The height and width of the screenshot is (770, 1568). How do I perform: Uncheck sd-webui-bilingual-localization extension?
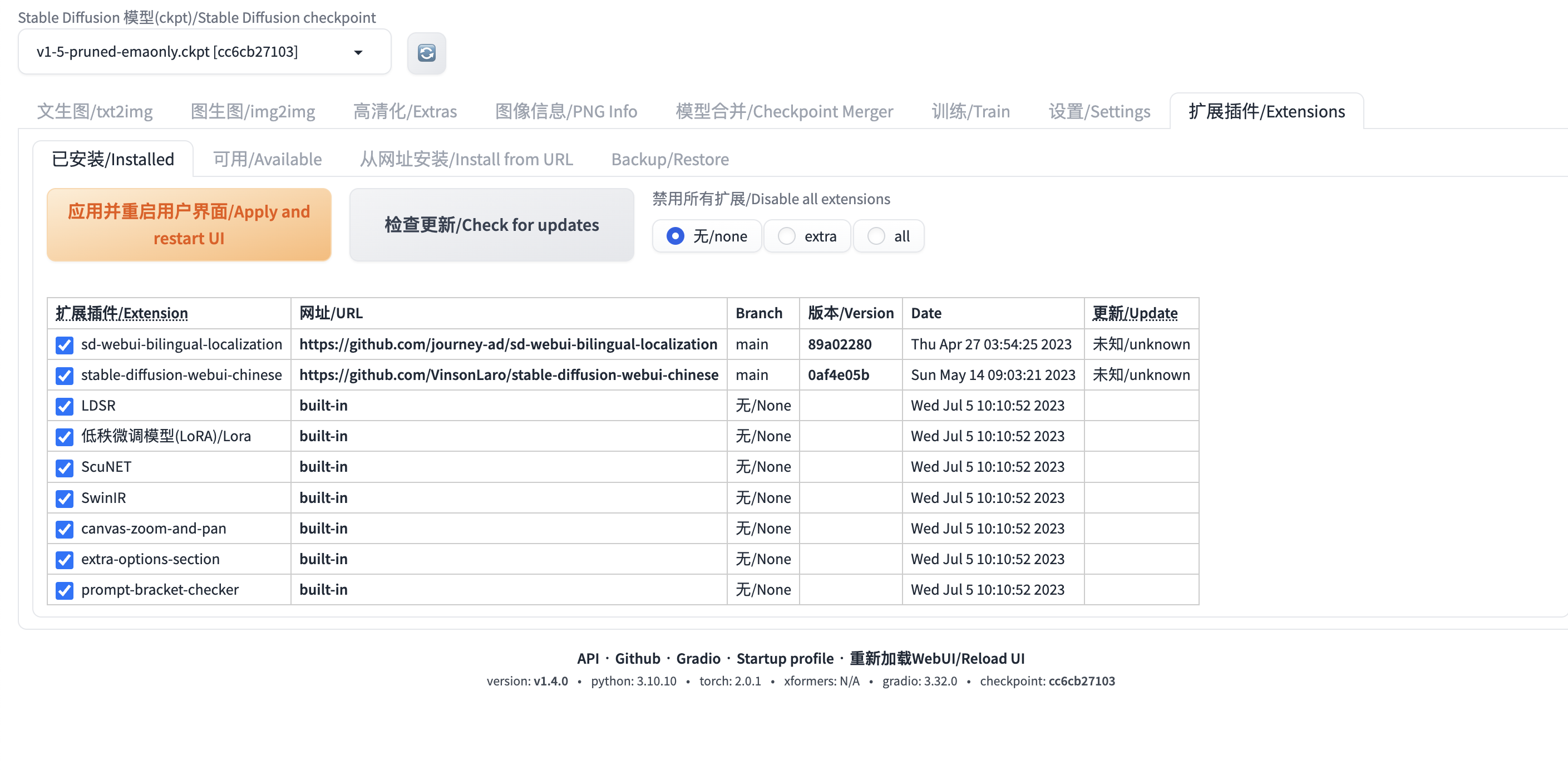[x=64, y=345]
